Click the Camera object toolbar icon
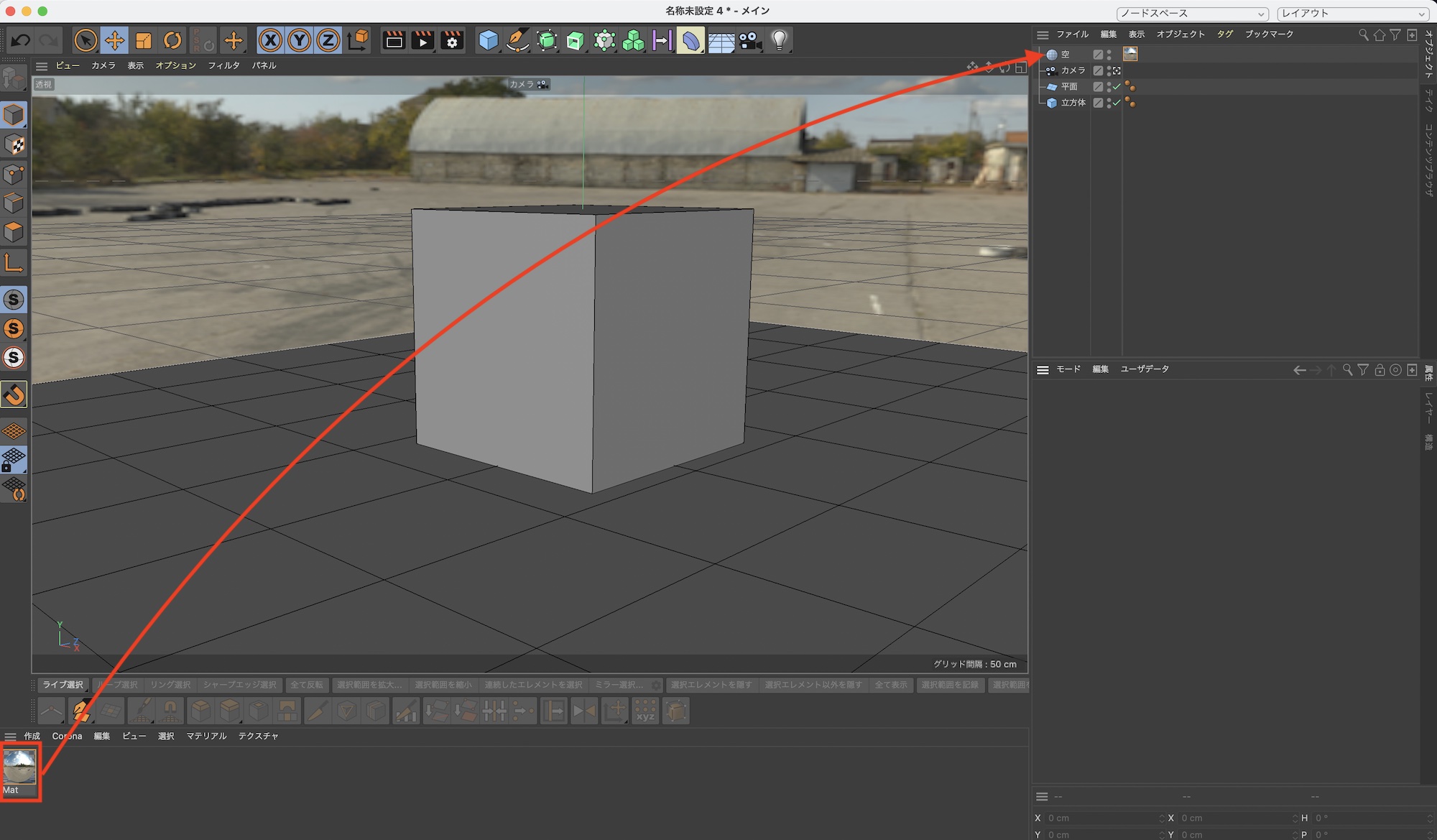 (x=750, y=40)
